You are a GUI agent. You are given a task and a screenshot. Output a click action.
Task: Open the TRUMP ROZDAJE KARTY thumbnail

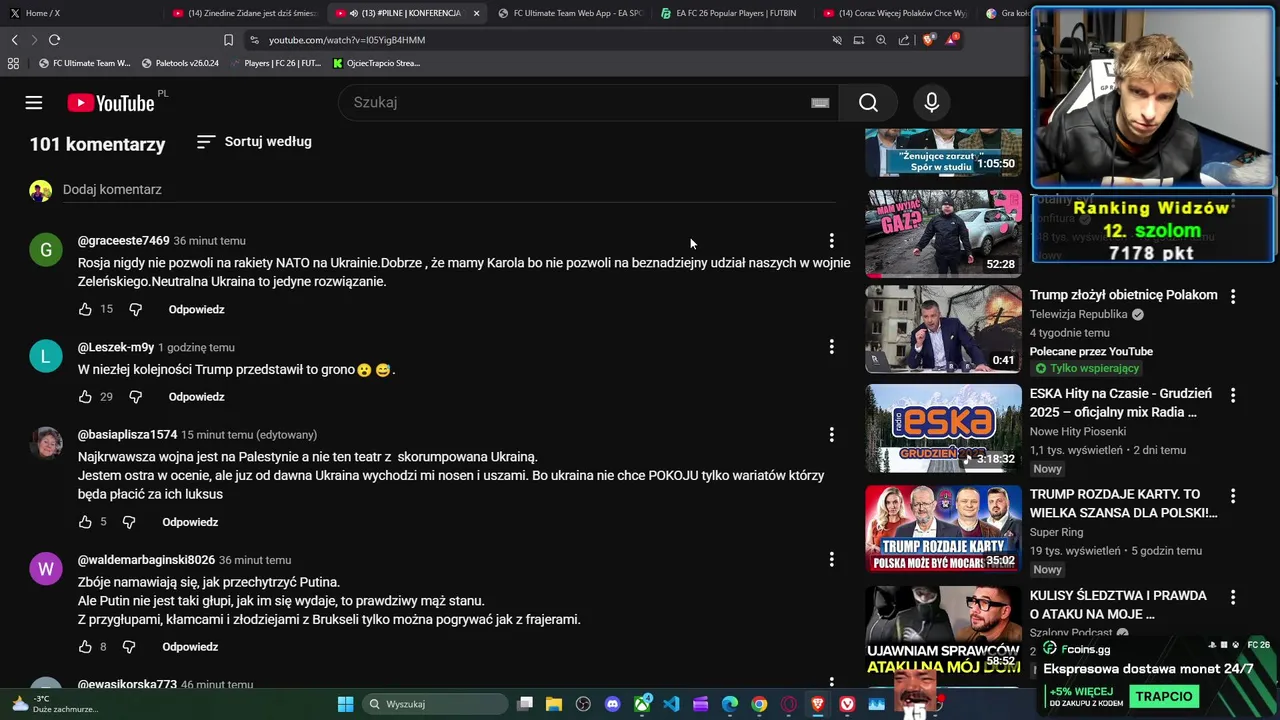click(944, 529)
